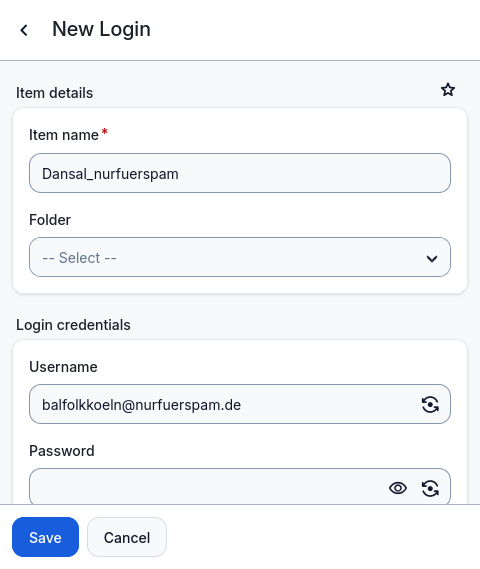Image resolution: width=480 pixels, height=569 pixels.
Task: Go back using the arrow beside New Login
Action: [24, 30]
